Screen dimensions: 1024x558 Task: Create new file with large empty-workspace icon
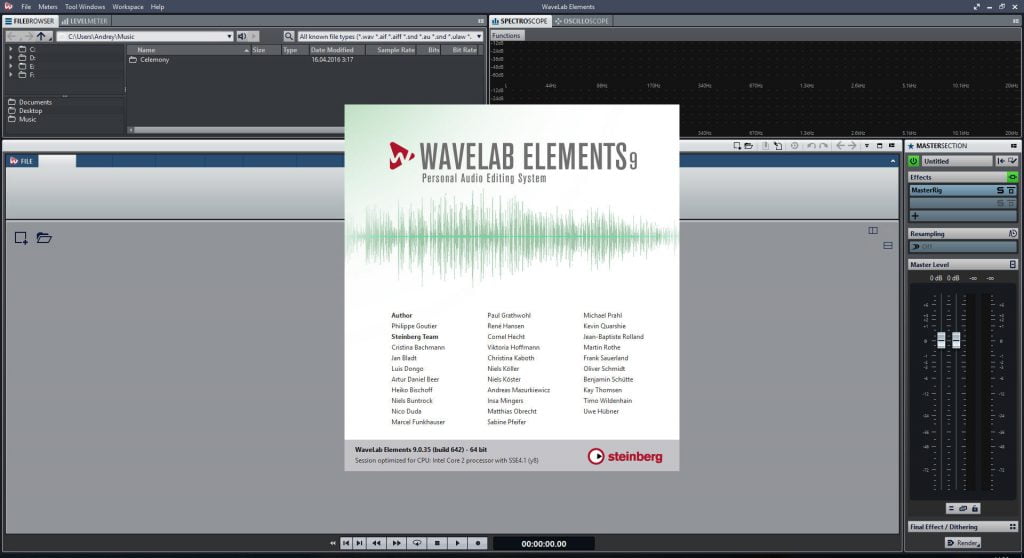coord(21,238)
